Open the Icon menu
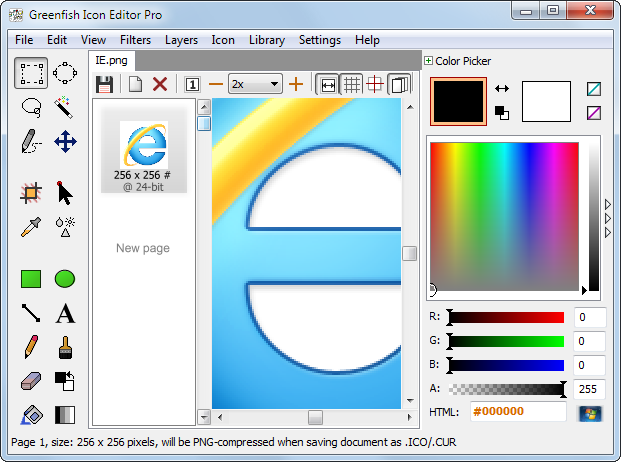Image resolution: width=621 pixels, height=462 pixels. pyautogui.click(x=223, y=40)
